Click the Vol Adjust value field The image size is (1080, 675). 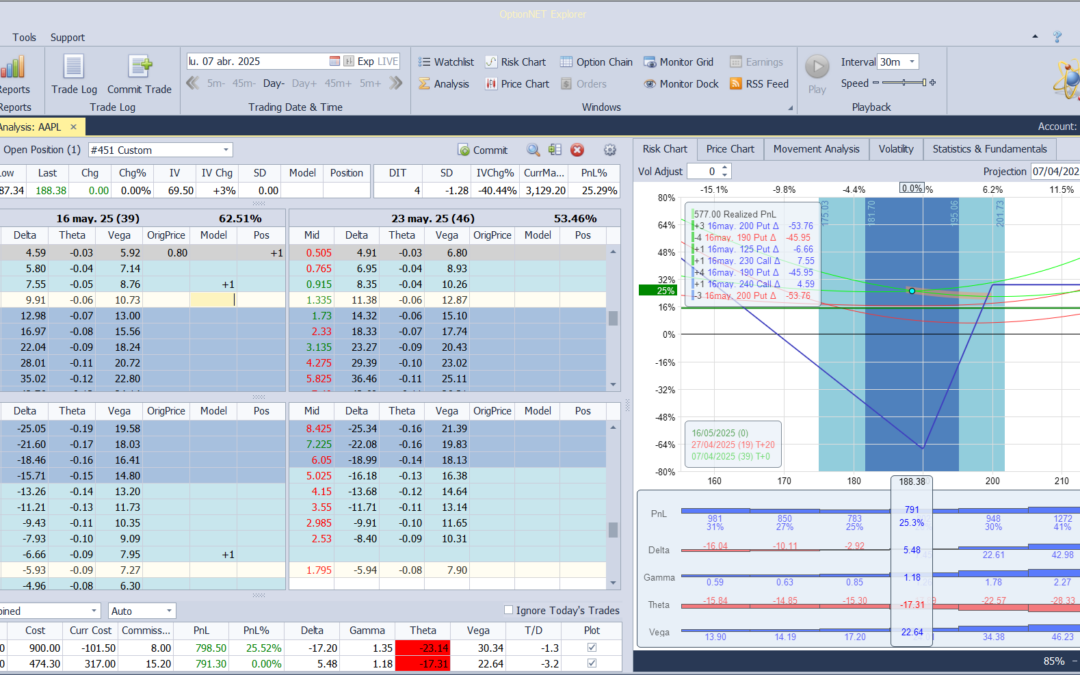pos(703,171)
